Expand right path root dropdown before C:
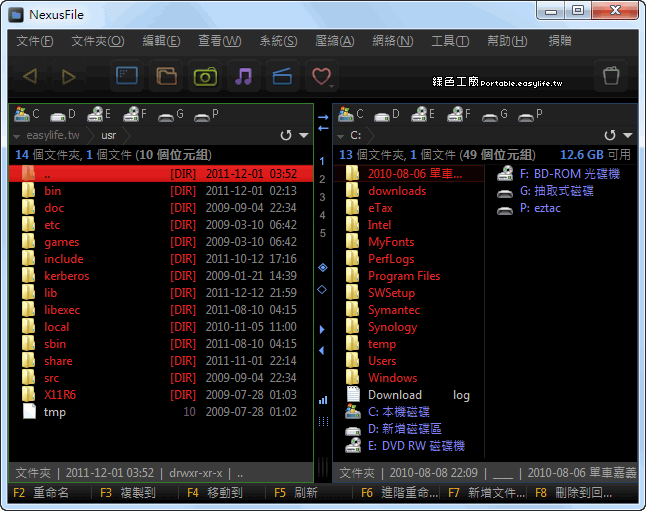The width and height of the screenshot is (646, 511). pos(340,136)
